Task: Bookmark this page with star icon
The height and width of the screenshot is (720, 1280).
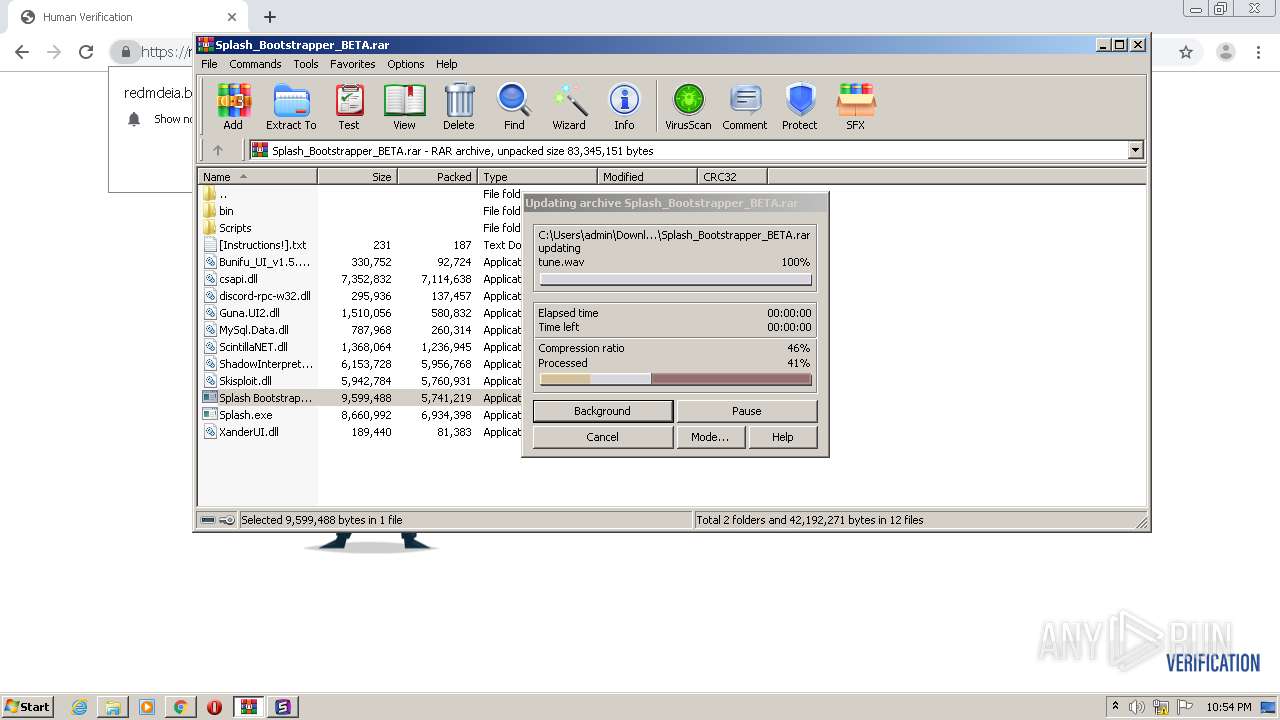Action: click(x=1186, y=52)
